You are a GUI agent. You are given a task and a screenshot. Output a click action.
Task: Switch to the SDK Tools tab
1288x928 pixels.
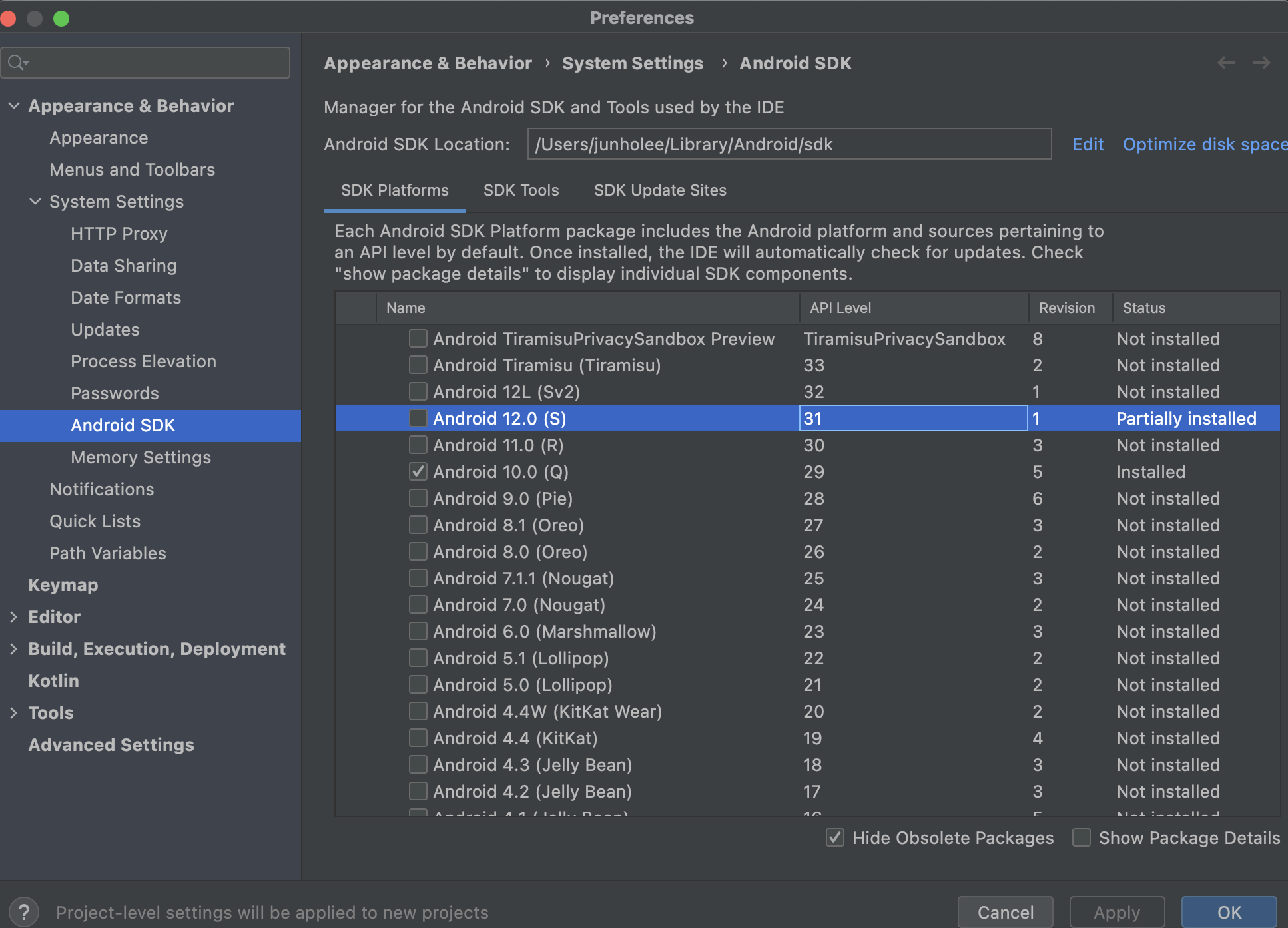click(521, 190)
